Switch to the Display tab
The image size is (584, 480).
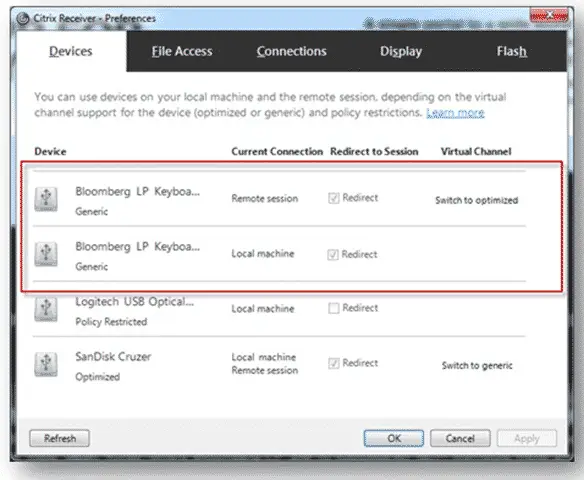[401, 51]
